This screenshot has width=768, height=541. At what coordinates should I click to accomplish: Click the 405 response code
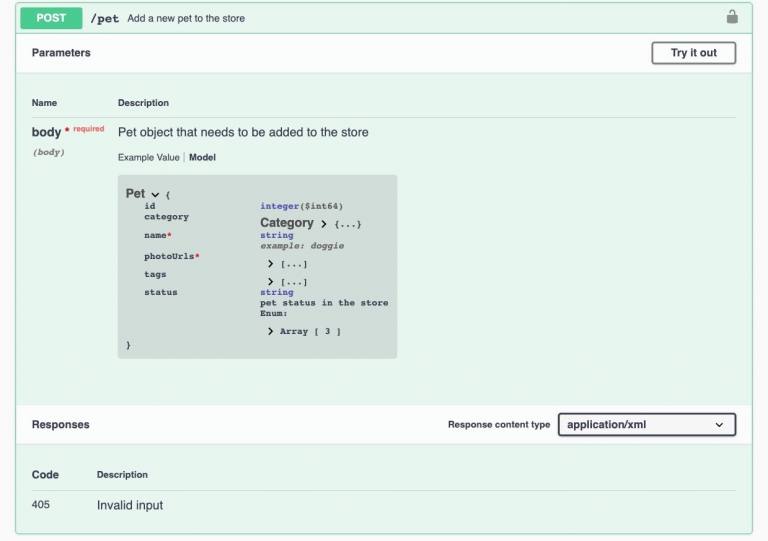click(41, 505)
